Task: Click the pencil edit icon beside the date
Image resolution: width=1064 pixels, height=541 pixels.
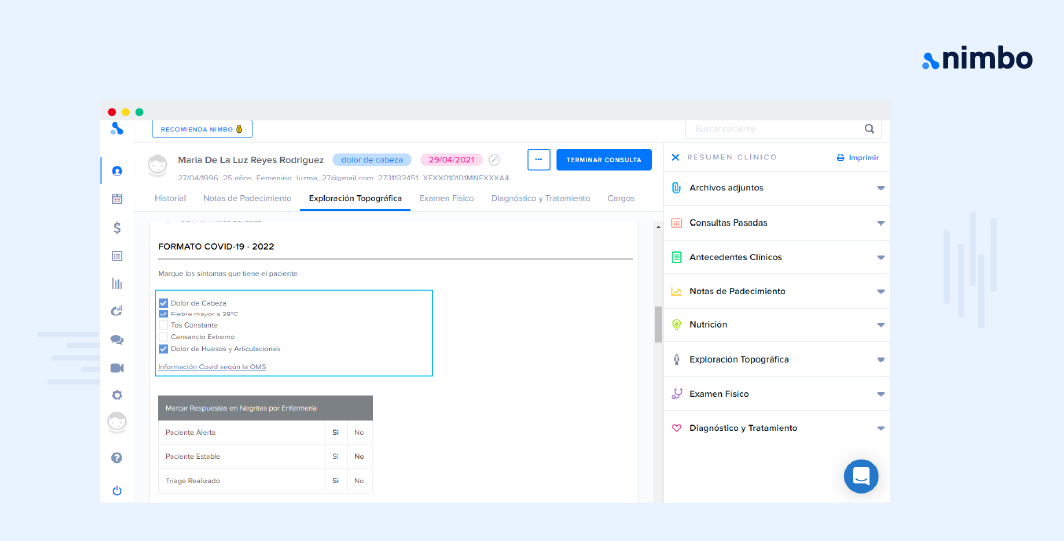Action: click(x=495, y=160)
